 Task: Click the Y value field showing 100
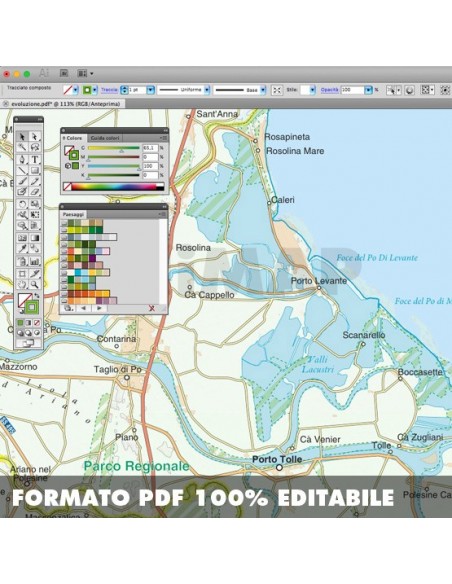tap(150, 166)
